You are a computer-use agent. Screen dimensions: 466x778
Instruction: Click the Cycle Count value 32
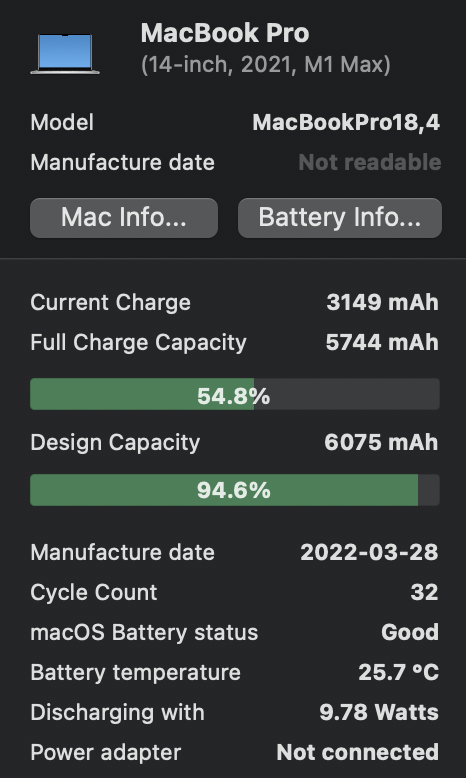point(424,592)
